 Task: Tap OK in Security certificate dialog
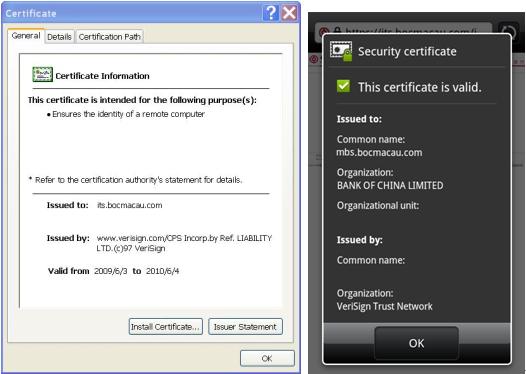(x=416, y=343)
